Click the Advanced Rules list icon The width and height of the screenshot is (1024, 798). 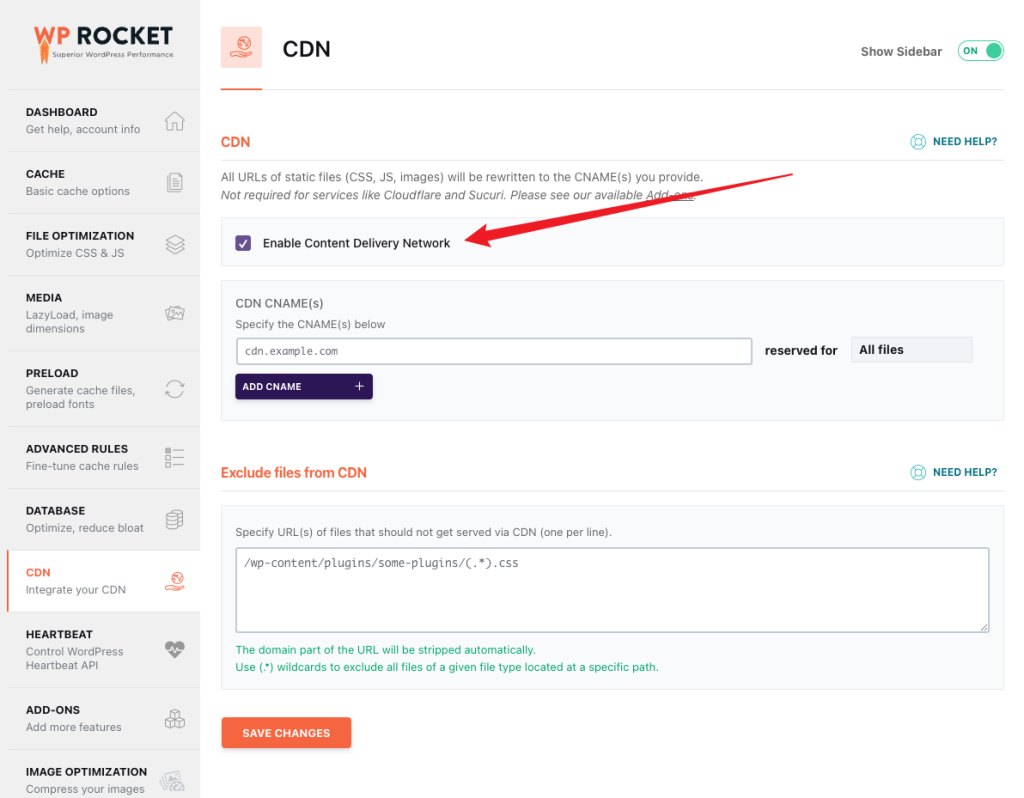tap(174, 457)
